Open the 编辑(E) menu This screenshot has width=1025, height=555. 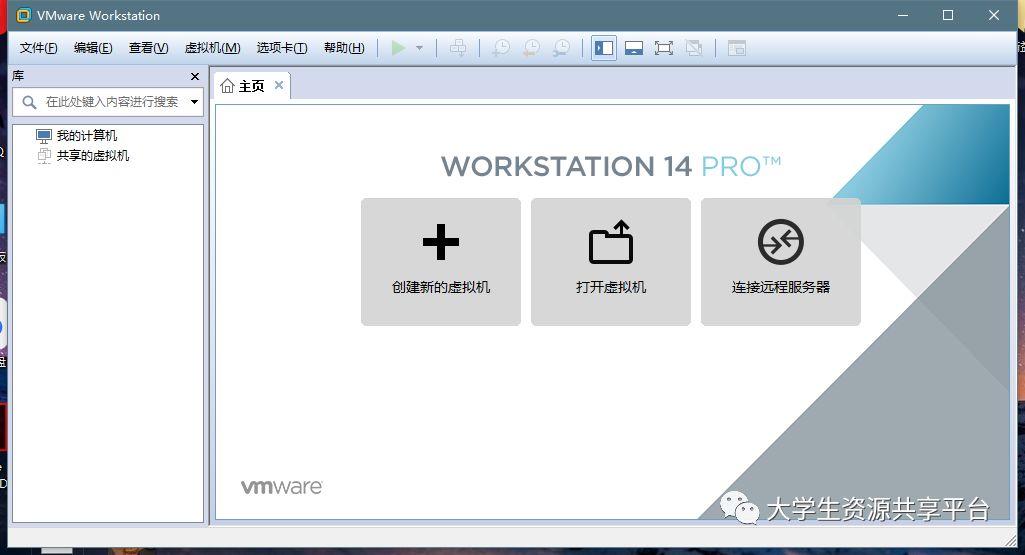(93, 48)
